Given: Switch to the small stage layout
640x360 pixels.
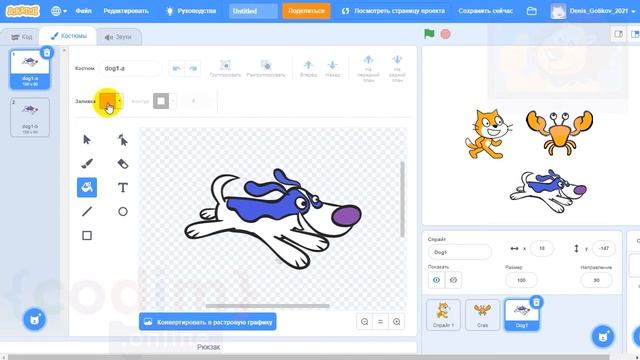Looking at the screenshot, I should click(x=618, y=34).
